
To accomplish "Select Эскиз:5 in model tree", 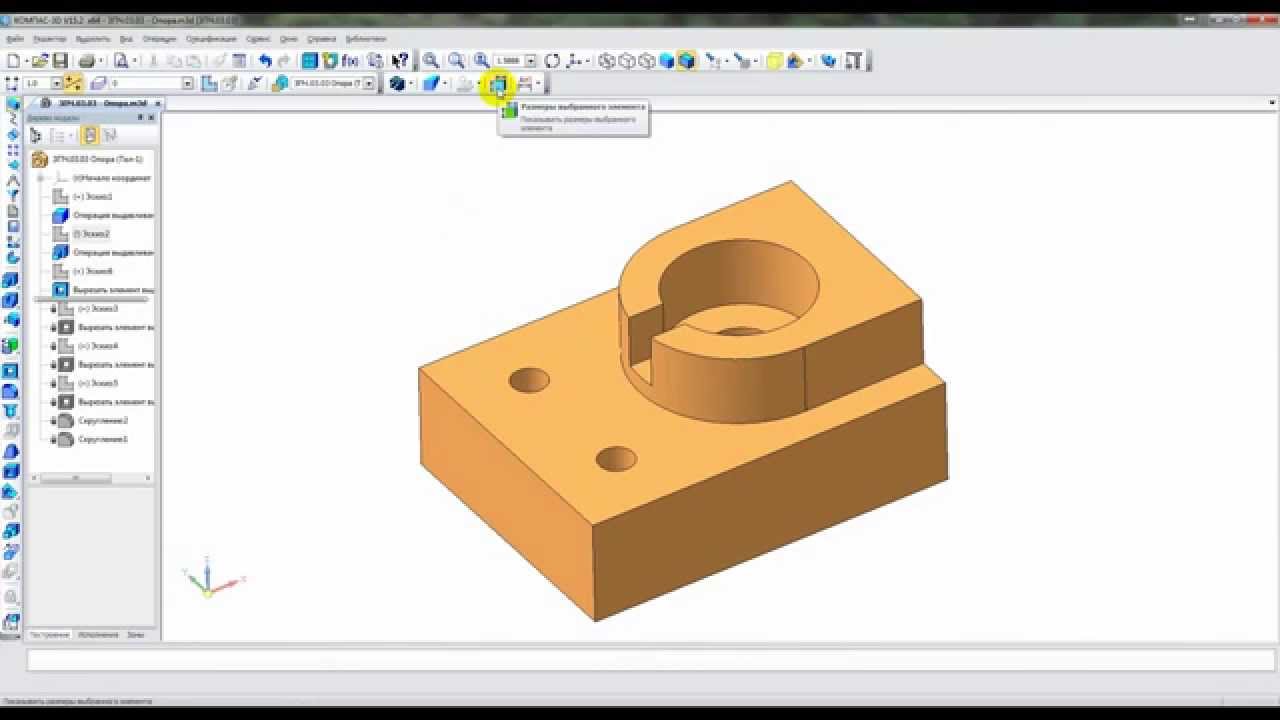I will (98, 383).
